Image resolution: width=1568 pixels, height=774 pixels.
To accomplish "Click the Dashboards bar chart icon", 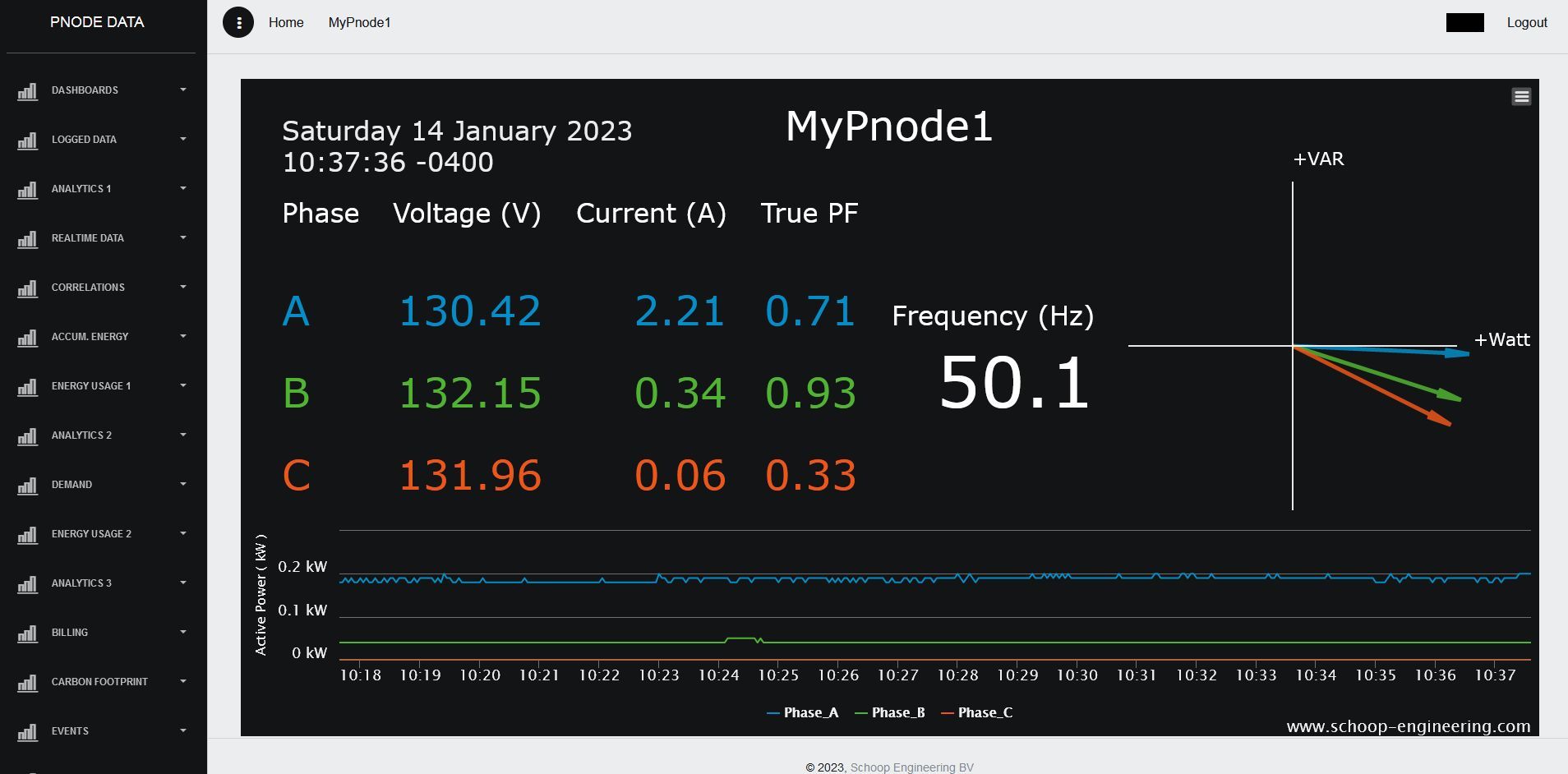I will (x=28, y=90).
